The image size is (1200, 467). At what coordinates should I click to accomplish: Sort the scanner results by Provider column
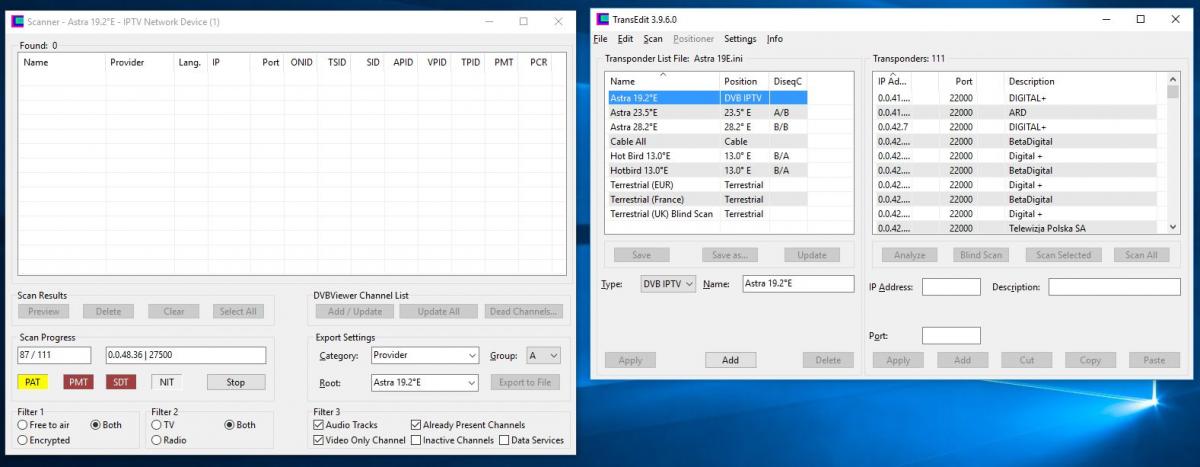pos(127,62)
